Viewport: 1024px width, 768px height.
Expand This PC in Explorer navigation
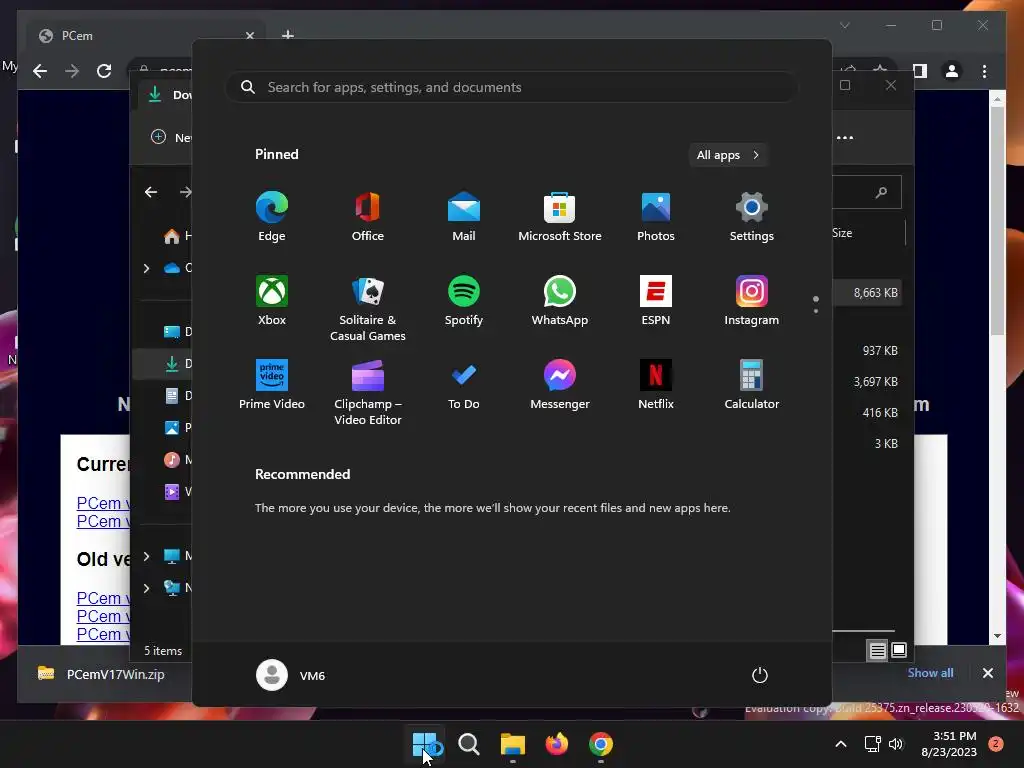pyautogui.click(x=146, y=556)
